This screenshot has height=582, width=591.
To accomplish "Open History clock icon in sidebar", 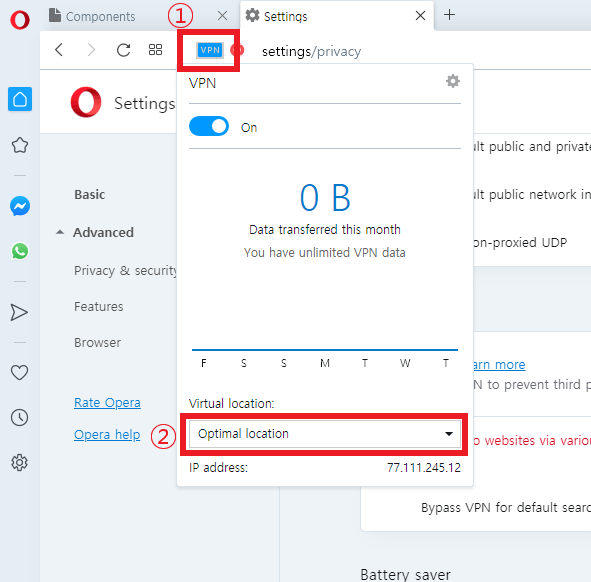I will [19, 418].
